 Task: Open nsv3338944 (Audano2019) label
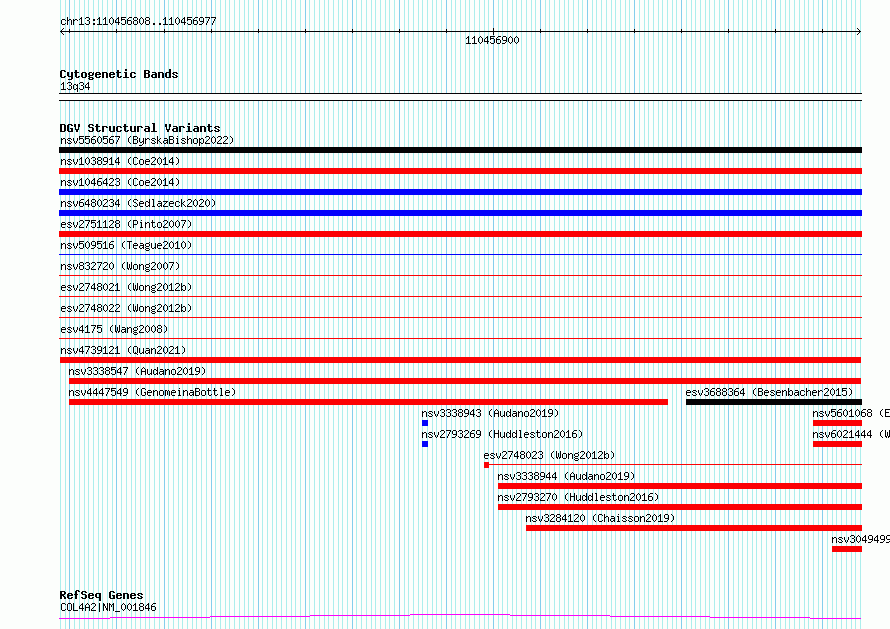[566, 476]
